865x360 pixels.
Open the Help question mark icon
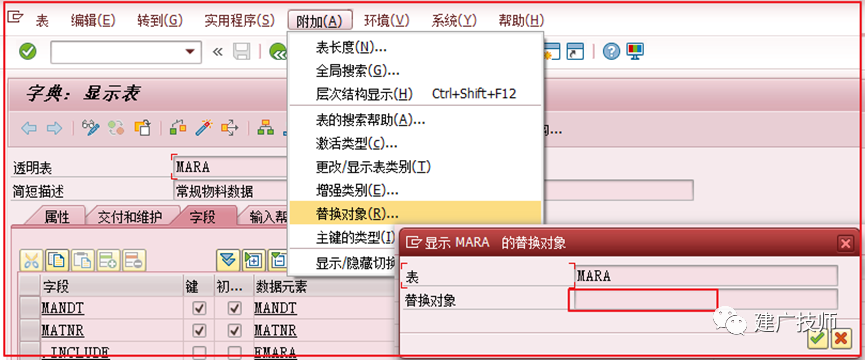611,51
